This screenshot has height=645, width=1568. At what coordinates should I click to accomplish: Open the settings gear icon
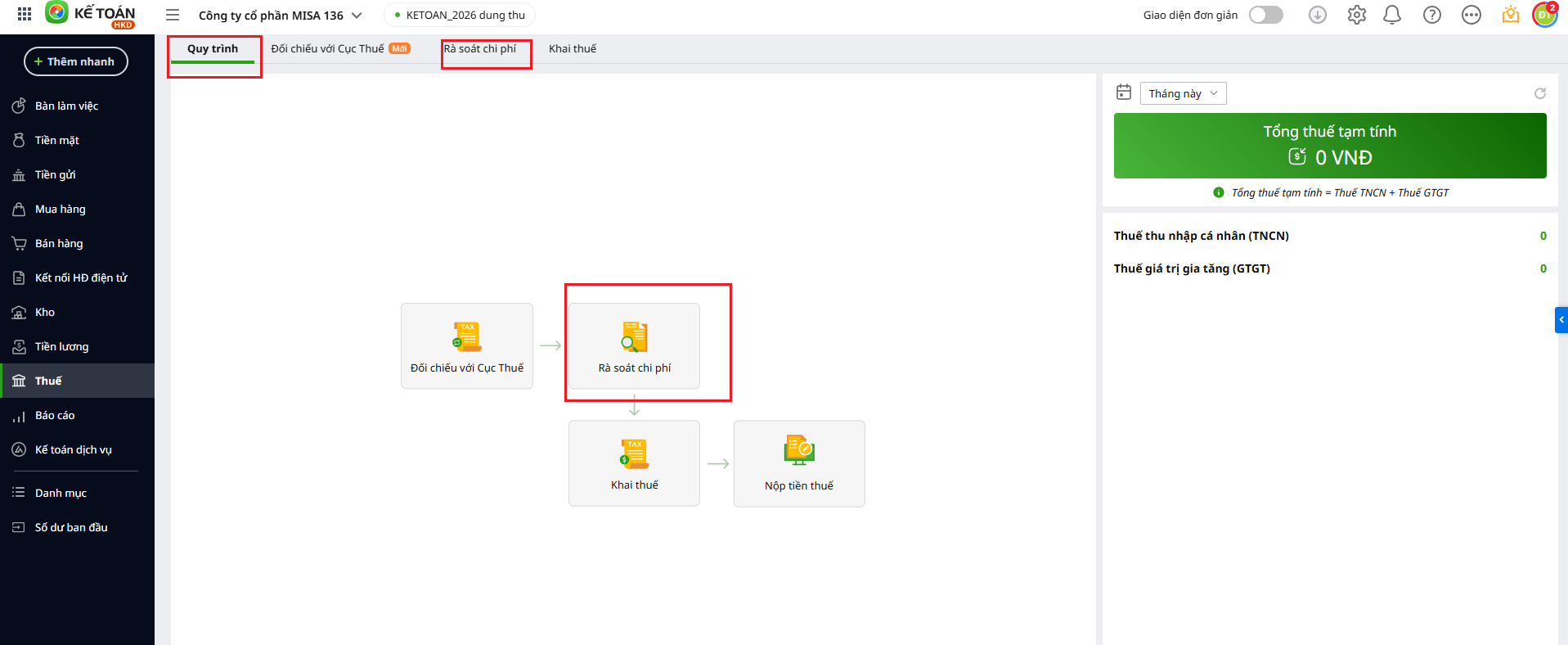tap(1357, 15)
